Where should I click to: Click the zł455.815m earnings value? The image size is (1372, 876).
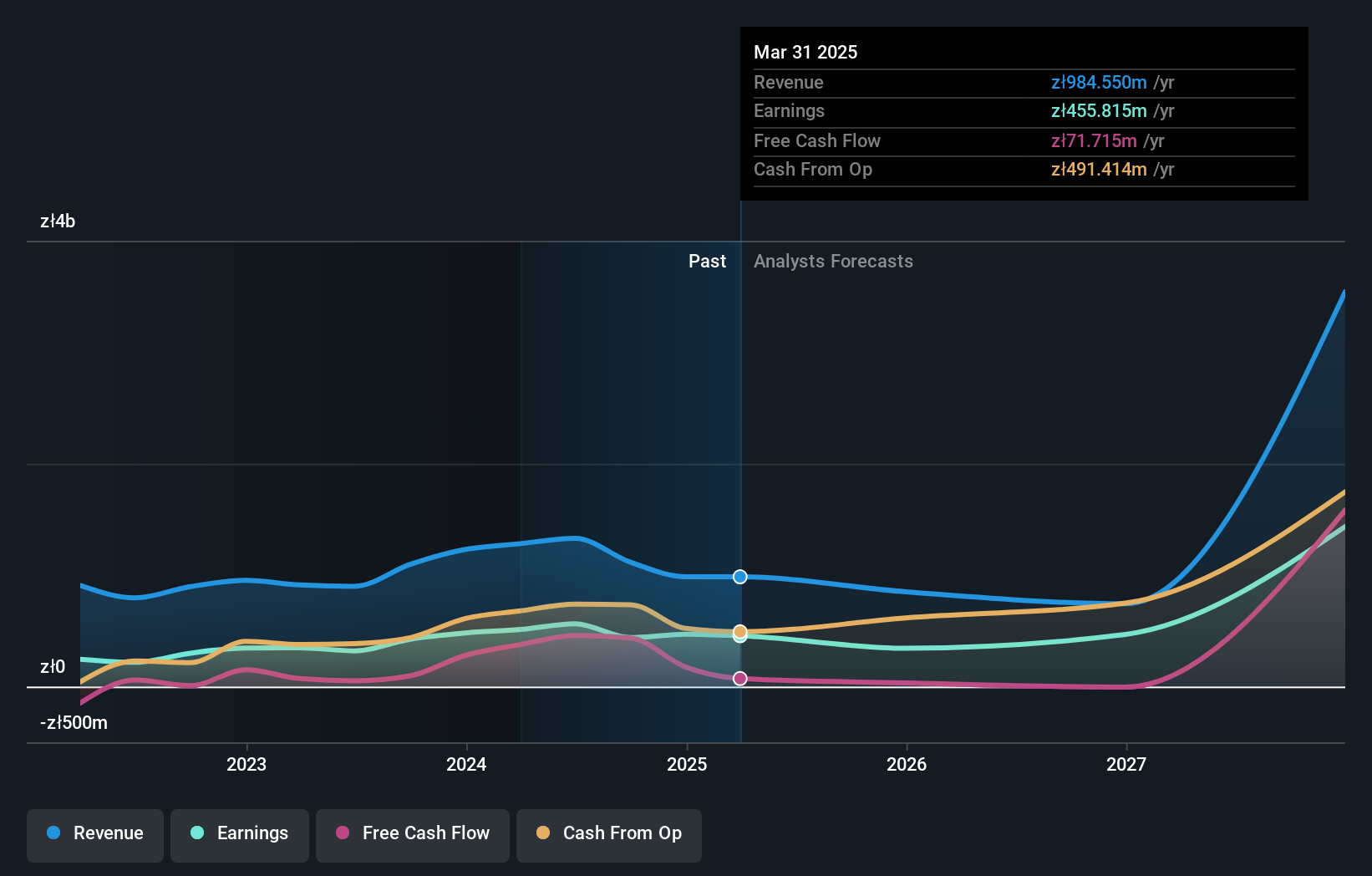pos(1099,110)
